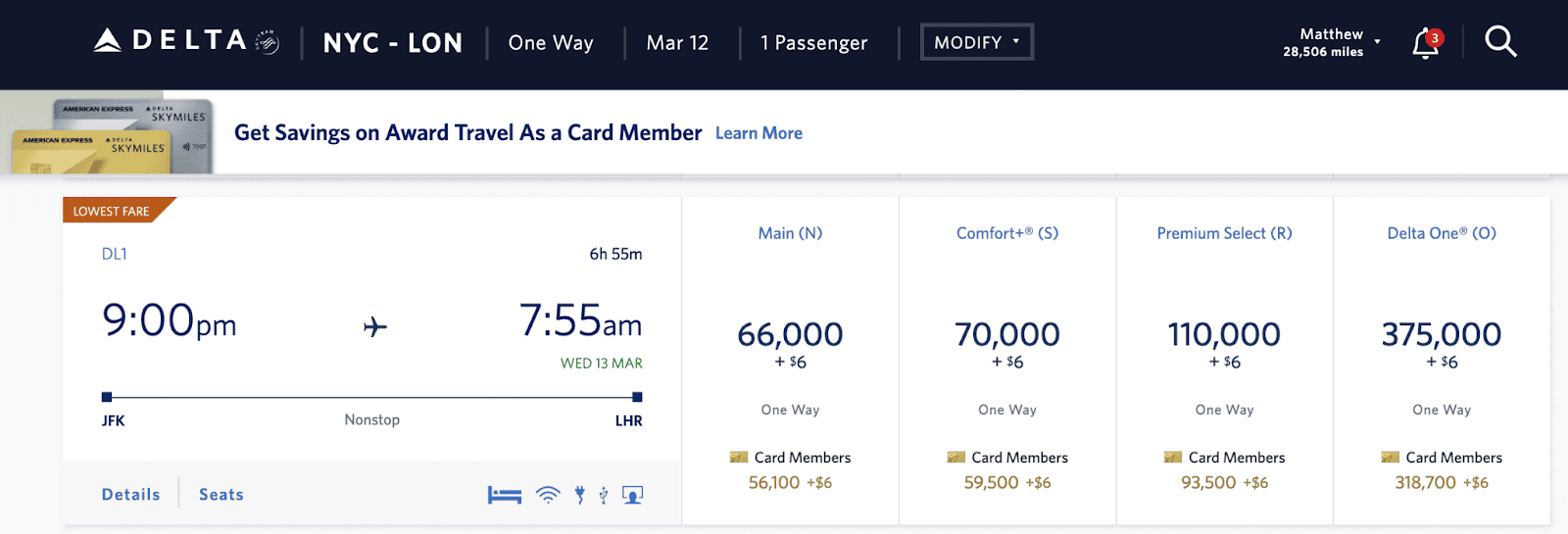
Task: Expand the MODIFY dropdown
Action: pyautogui.click(x=977, y=42)
